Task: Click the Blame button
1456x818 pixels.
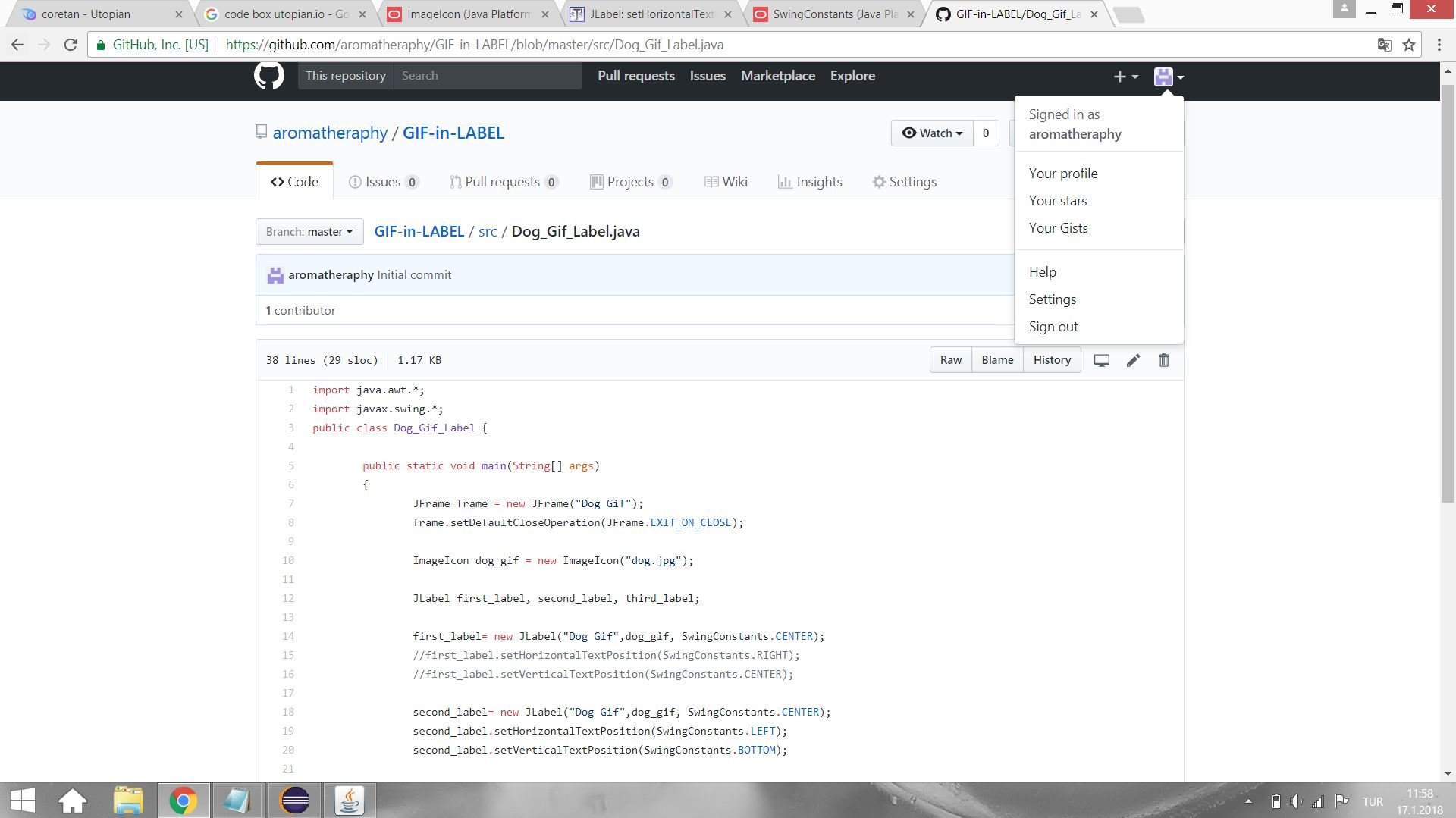Action: 997,360
